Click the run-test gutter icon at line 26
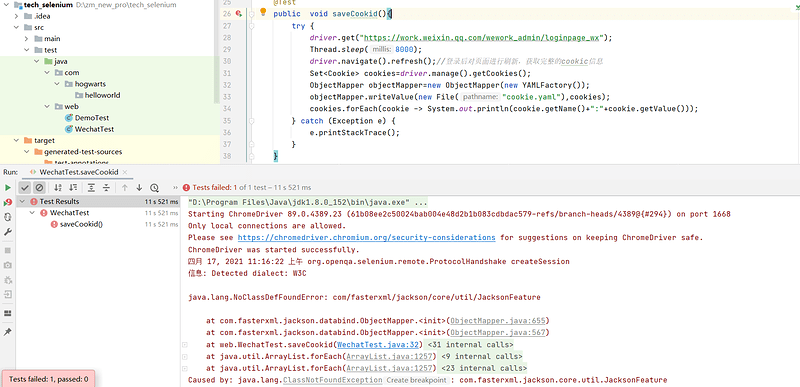800x387 pixels. coord(239,13)
